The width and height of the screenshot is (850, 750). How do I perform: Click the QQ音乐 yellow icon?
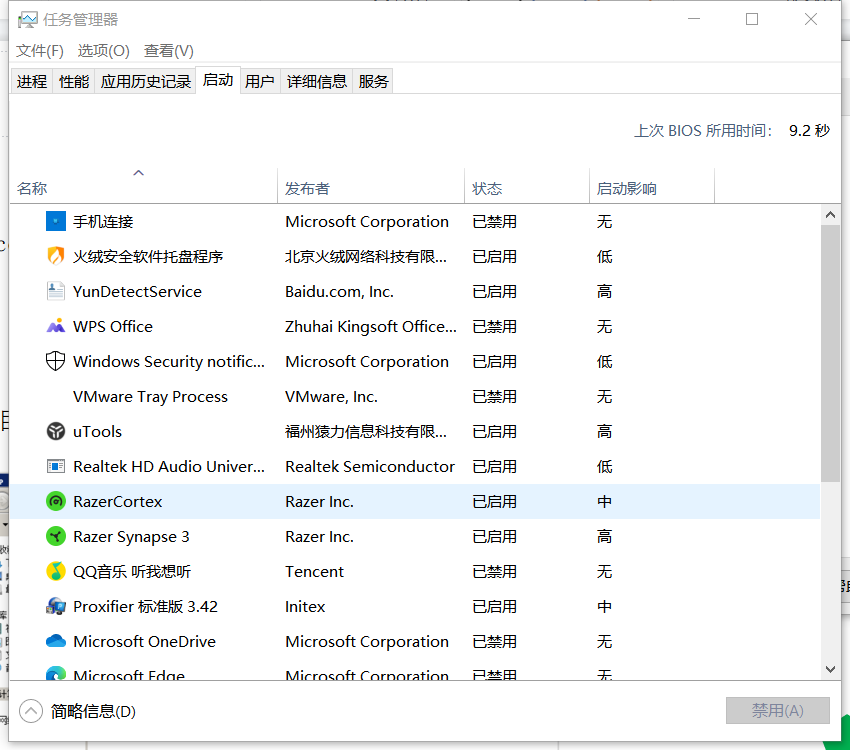tap(55, 571)
